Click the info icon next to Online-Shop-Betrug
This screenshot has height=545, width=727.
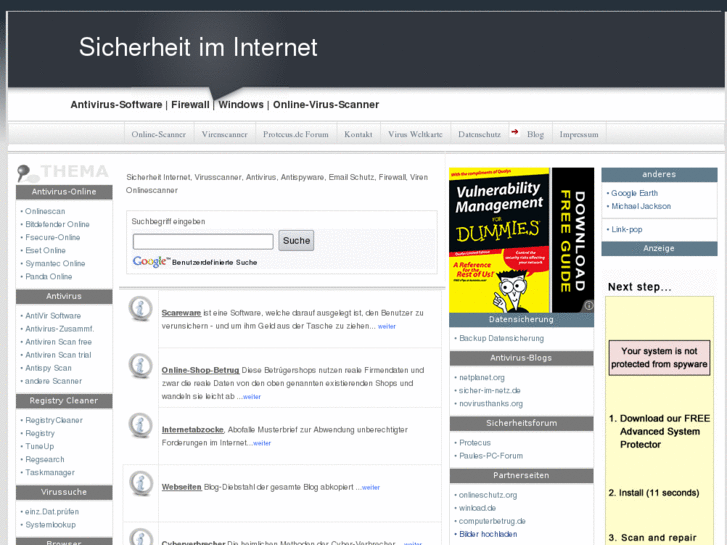click(141, 366)
